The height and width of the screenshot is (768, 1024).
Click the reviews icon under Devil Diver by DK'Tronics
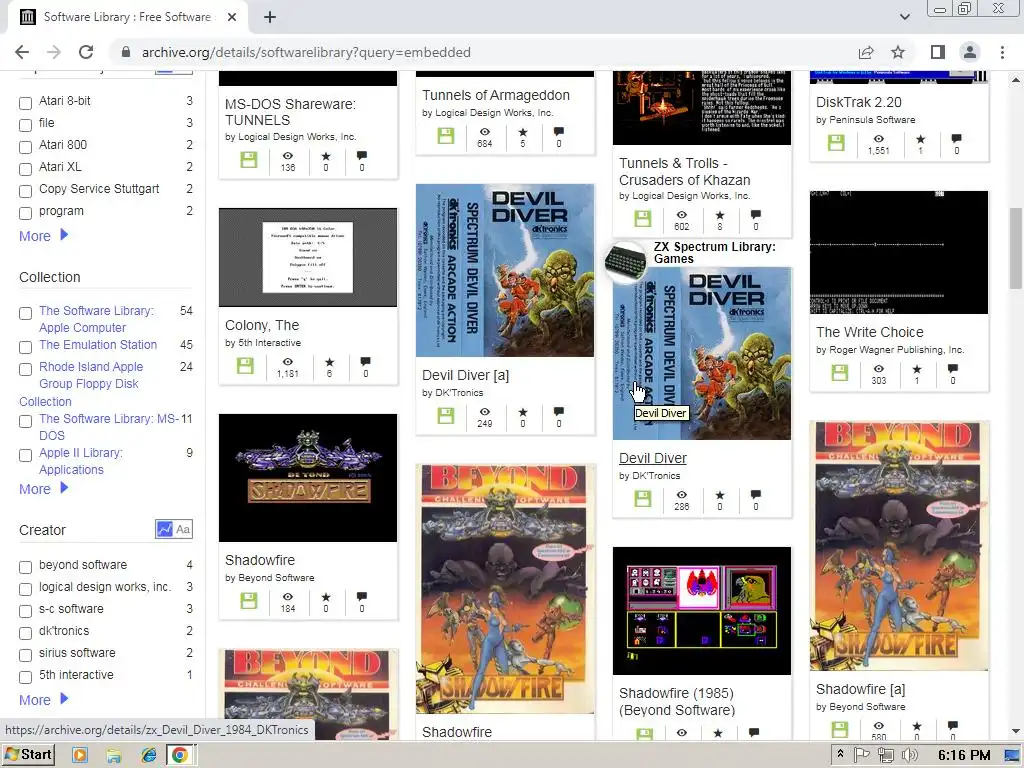pyautogui.click(x=756, y=494)
